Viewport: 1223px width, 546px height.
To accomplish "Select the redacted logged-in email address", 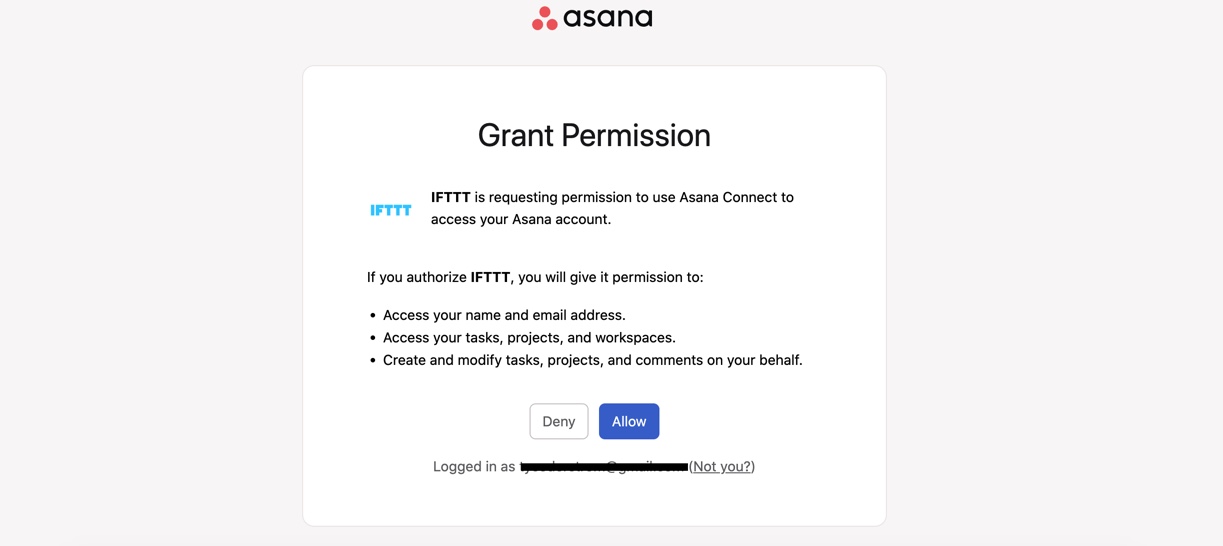I will 604,466.
